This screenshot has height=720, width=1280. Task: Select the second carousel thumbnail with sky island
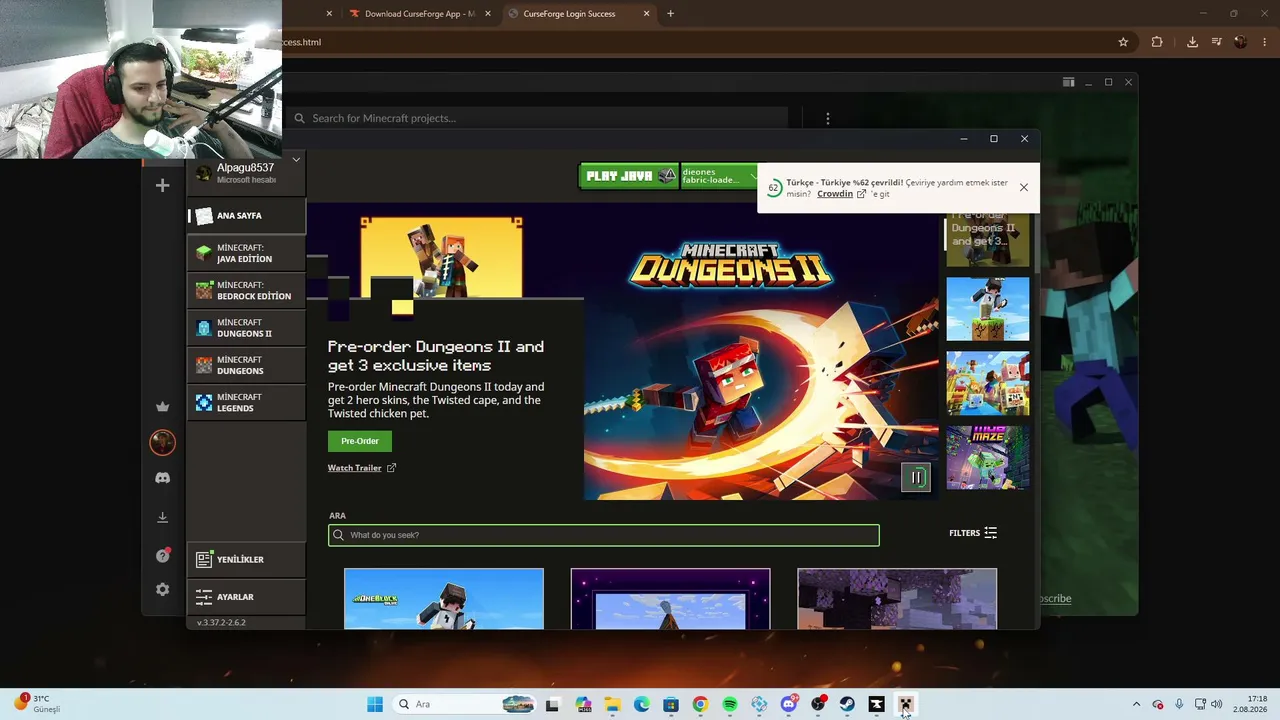[x=987, y=309]
